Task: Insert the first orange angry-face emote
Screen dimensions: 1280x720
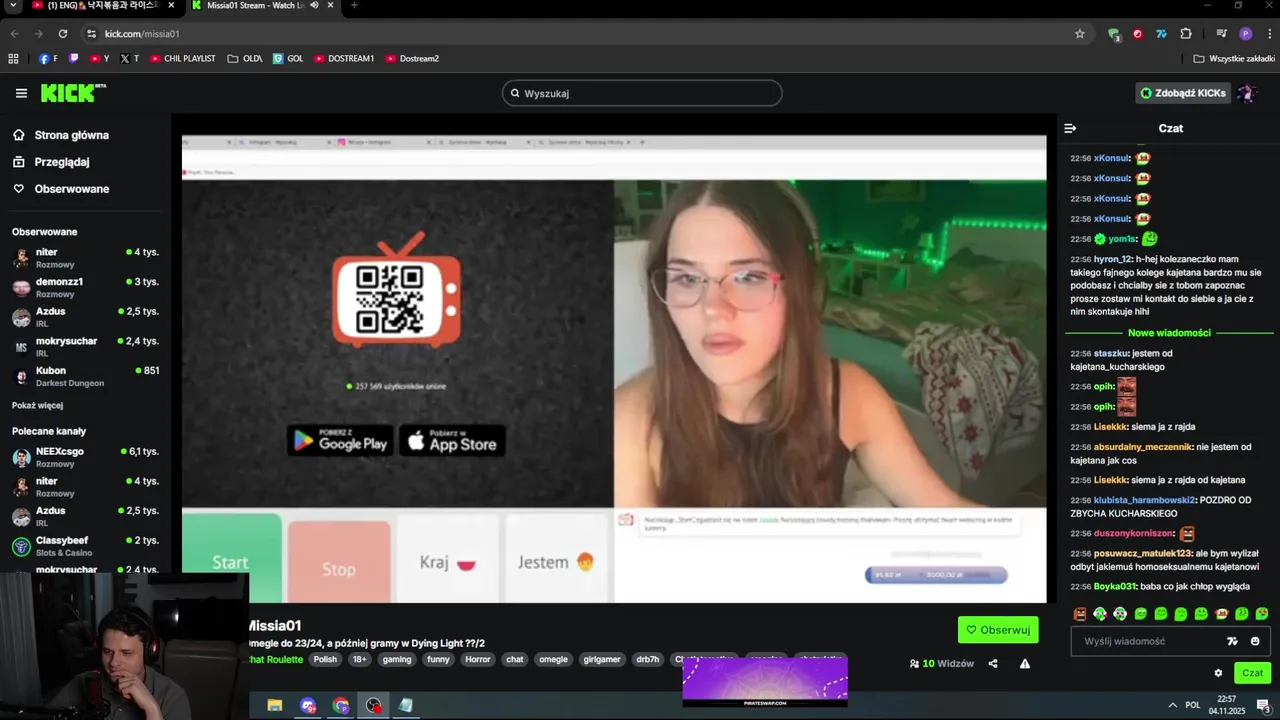Action: pyautogui.click(x=1080, y=614)
